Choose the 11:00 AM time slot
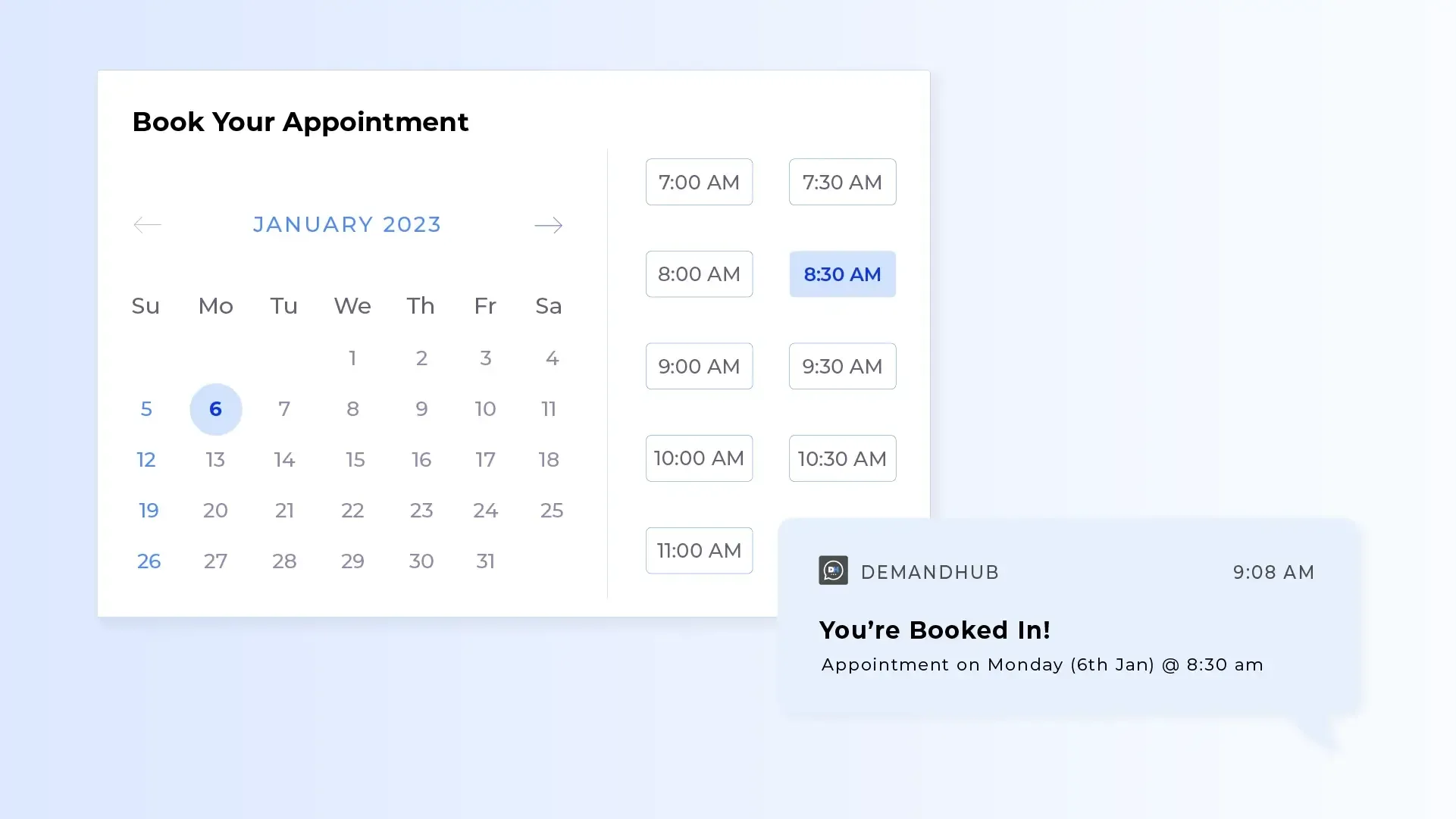This screenshot has width=1456, height=819. click(699, 551)
